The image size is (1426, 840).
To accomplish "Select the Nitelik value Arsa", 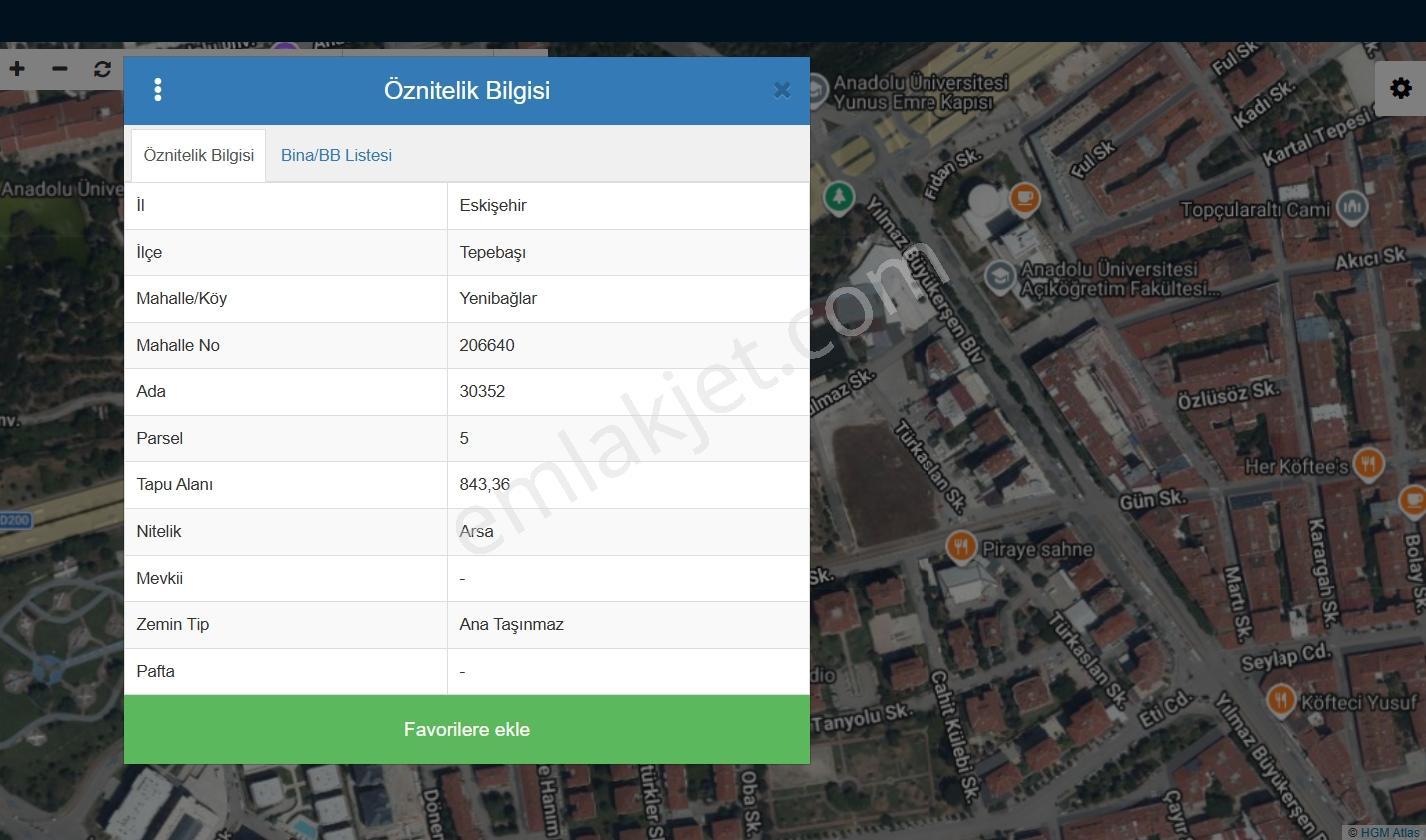I will click(x=477, y=532).
